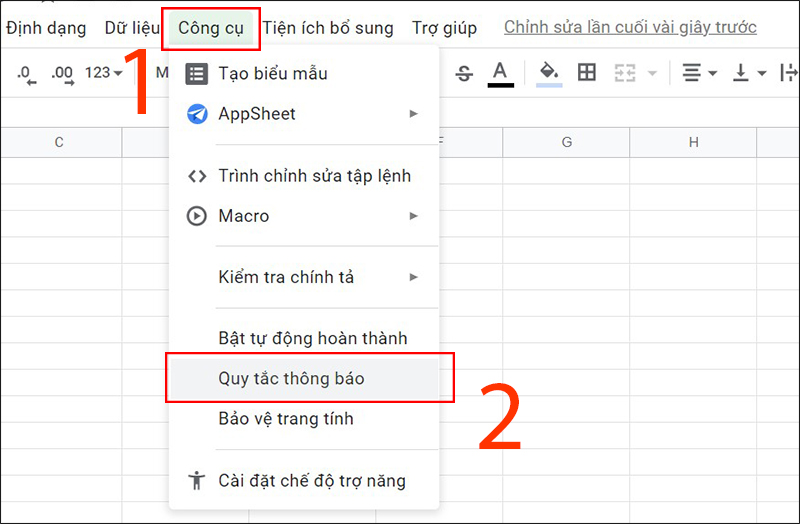This screenshot has height=524, width=800.
Task: Open the Công cụ menu
Action: 211,28
